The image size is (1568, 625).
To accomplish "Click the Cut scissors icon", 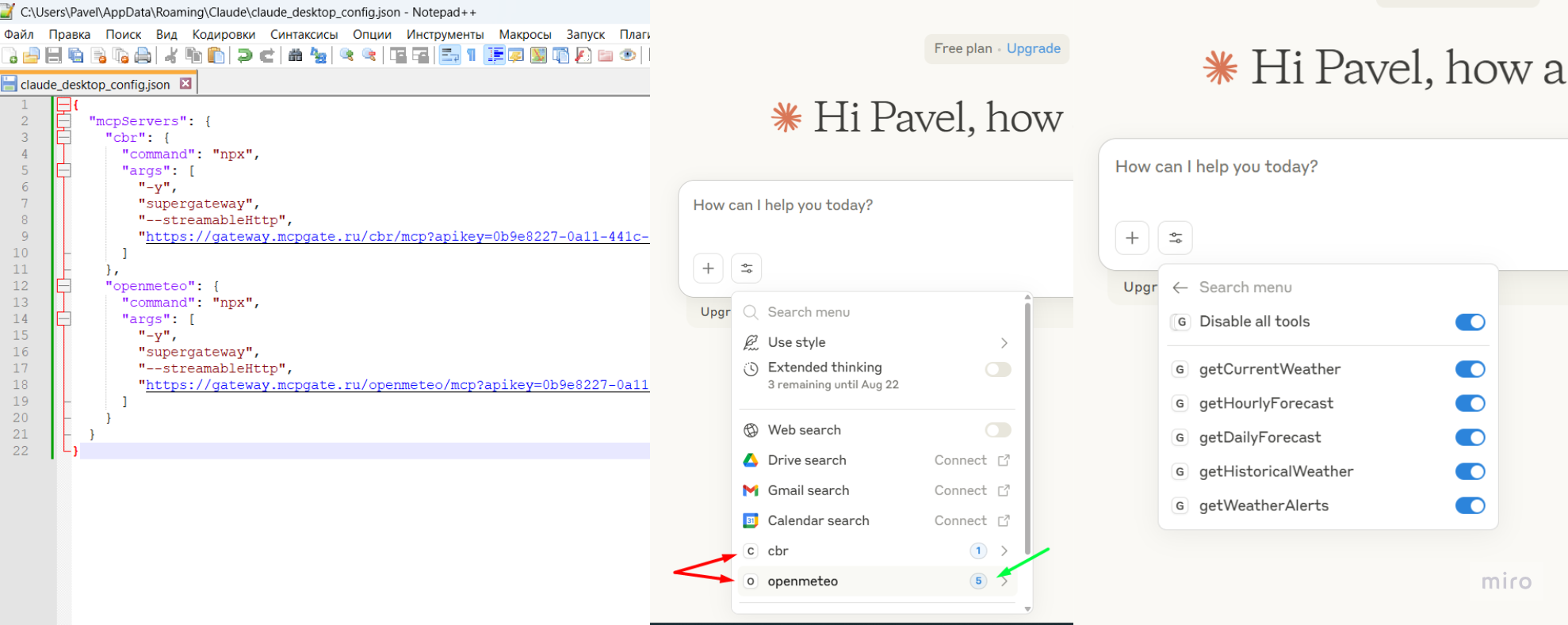I will [x=170, y=55].
